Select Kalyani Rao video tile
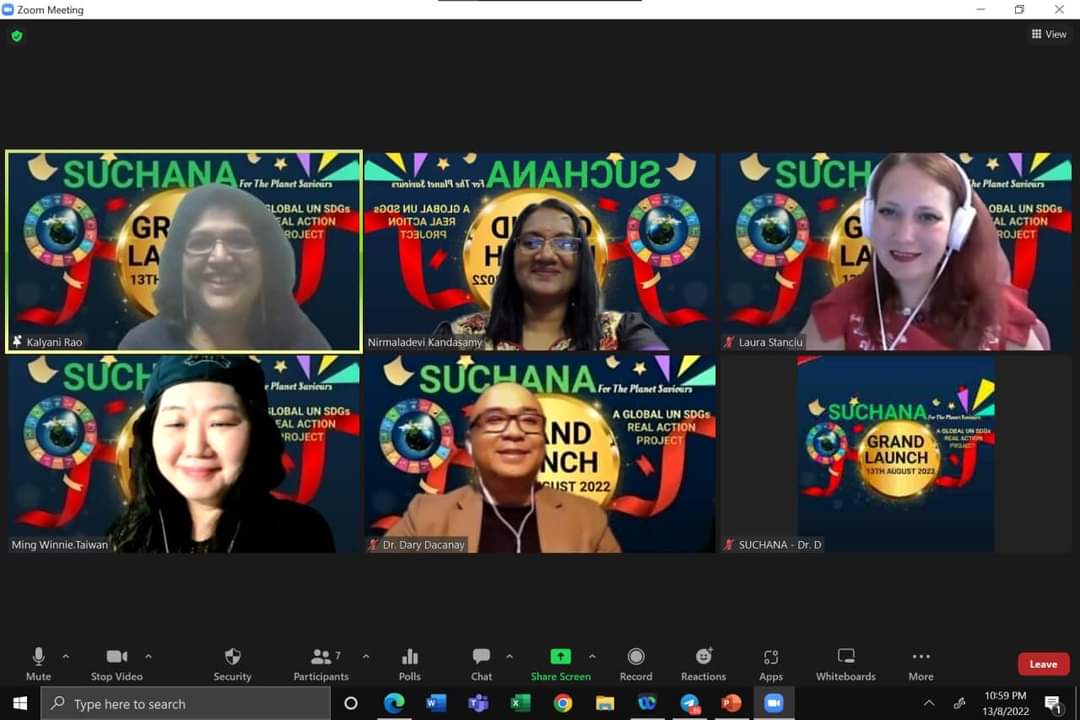The width and height of the screenshot is (1080, 720). pos(184,251)
